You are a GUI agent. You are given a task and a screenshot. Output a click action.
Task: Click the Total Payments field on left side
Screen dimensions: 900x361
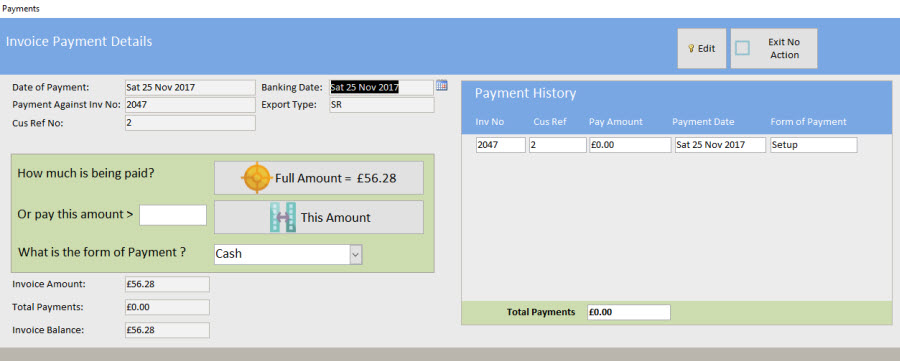[167, 307]
